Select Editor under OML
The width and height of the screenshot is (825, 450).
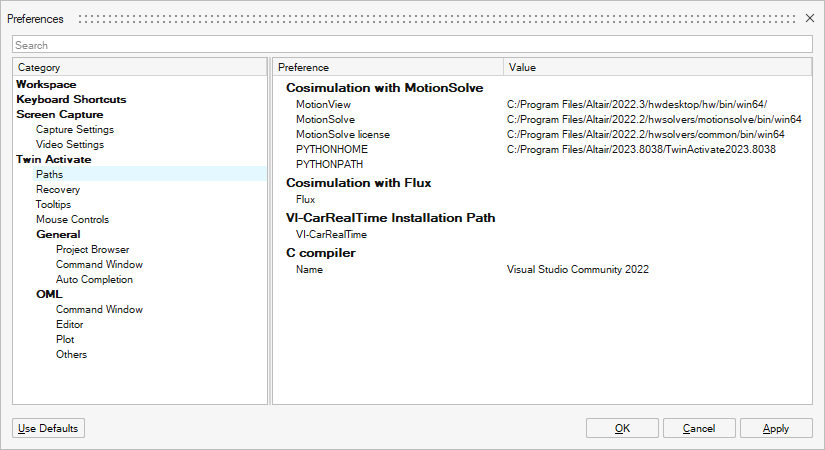coord(70,325)
